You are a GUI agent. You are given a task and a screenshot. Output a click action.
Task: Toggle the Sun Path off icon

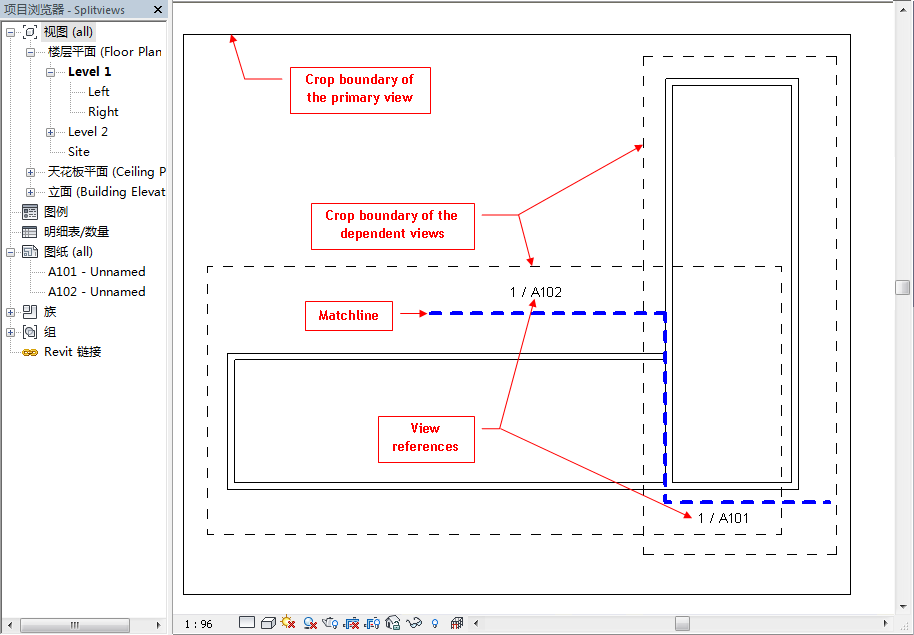[x=288, y=623]
